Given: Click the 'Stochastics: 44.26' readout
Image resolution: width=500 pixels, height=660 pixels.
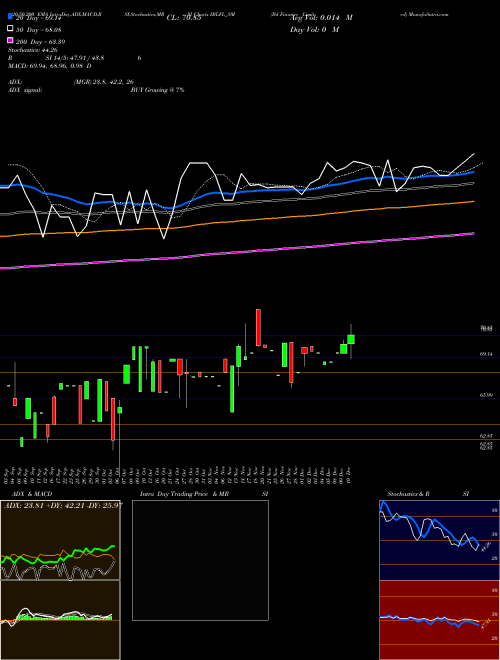Looking at the screenshot, I should 33,50.
